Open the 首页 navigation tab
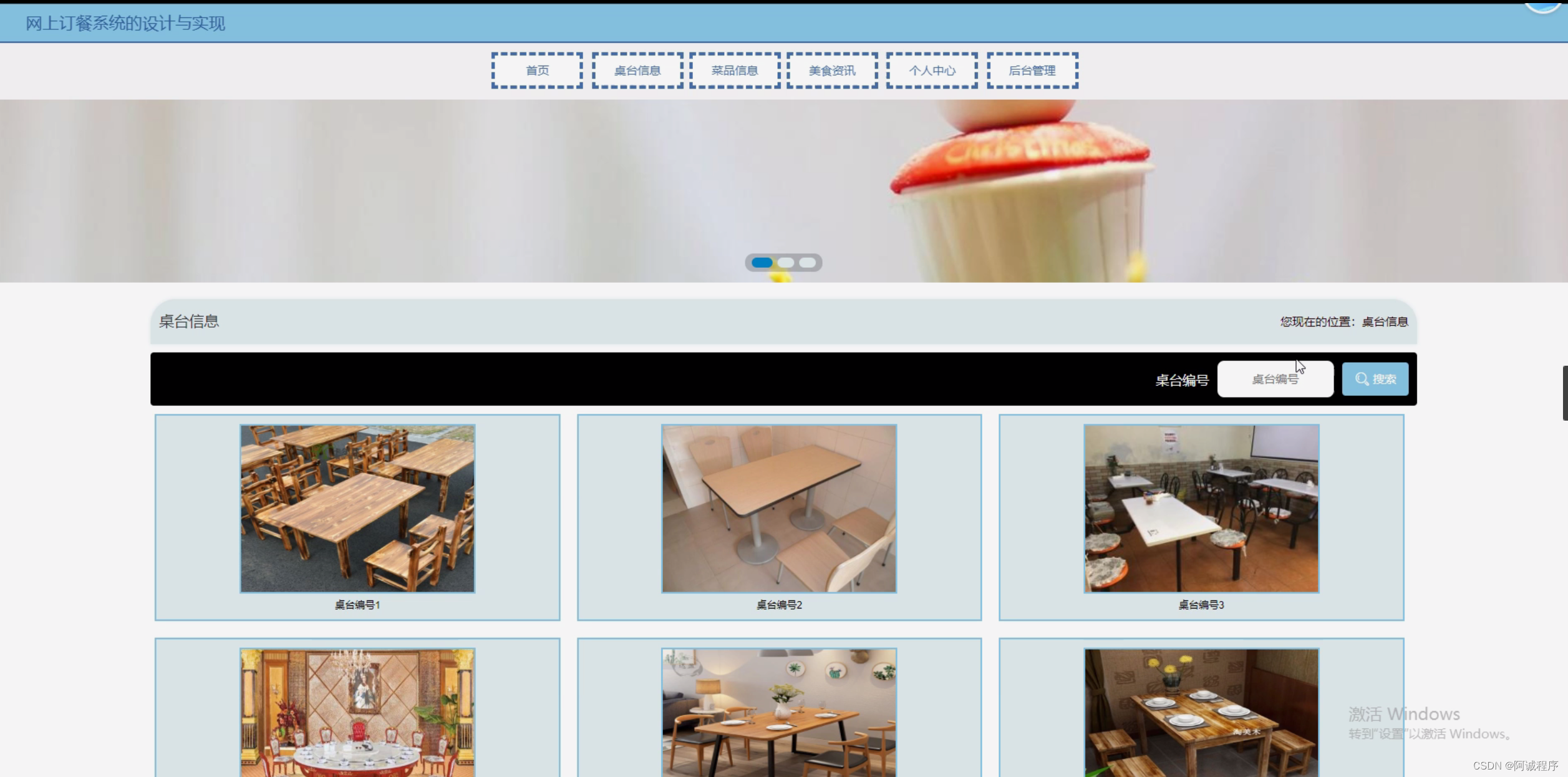Image resolution: width=1568 pixels, height=777 pixels. tap(537, 71)
